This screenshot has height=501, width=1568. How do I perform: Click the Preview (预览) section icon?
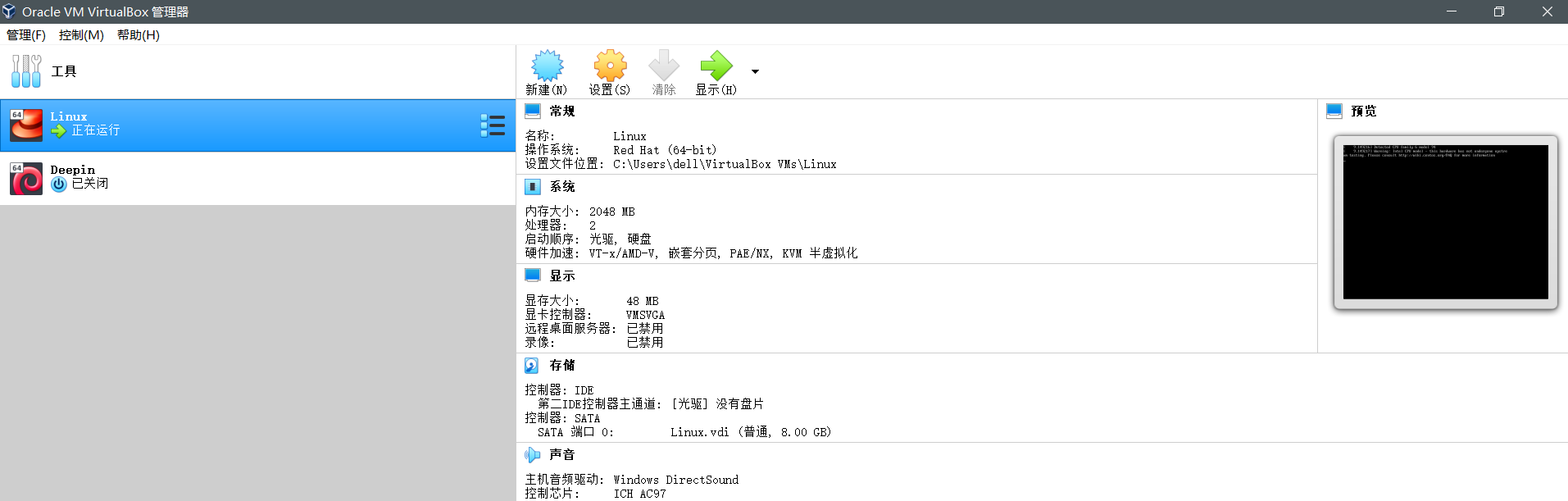[1334, 111]
